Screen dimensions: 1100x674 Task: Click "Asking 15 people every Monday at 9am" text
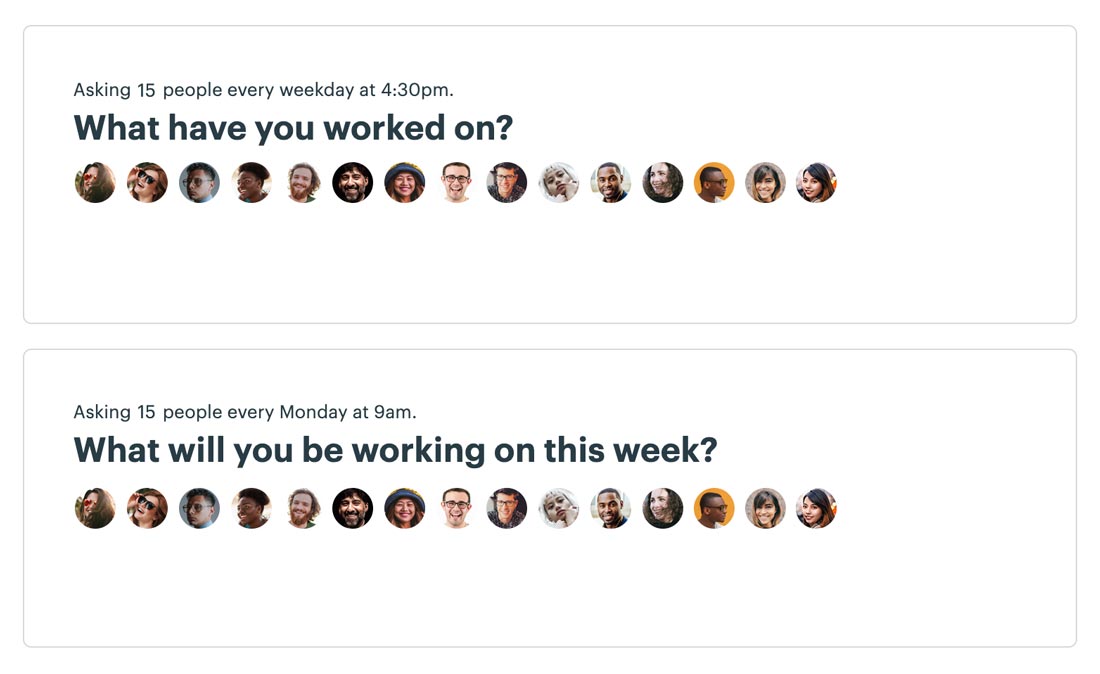click(x=245, y=412)
